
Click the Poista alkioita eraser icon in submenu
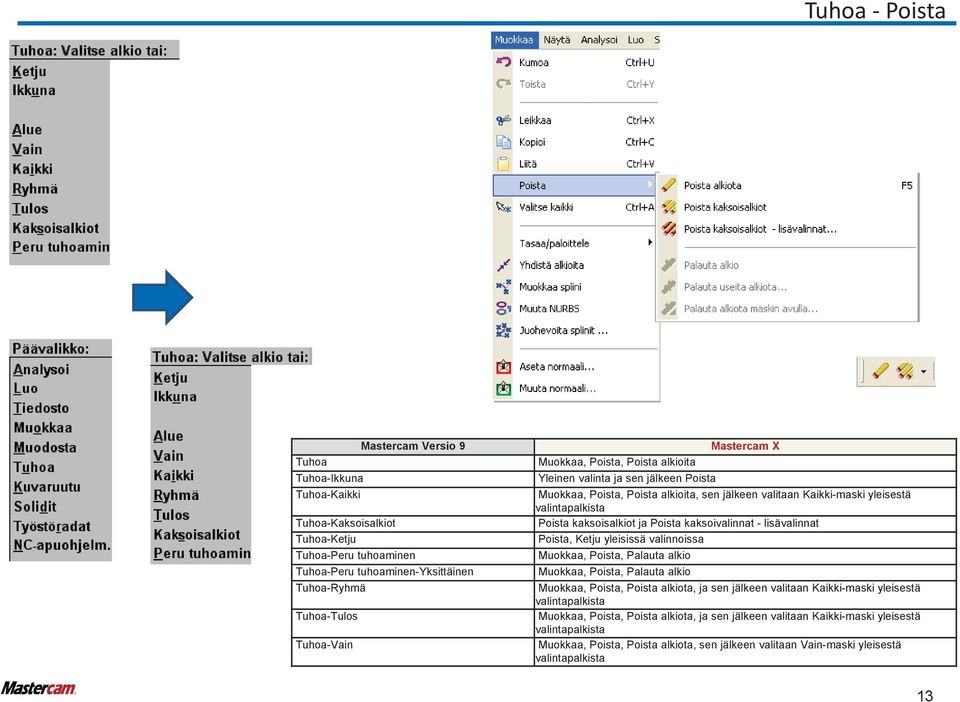(x=669, y=185)
